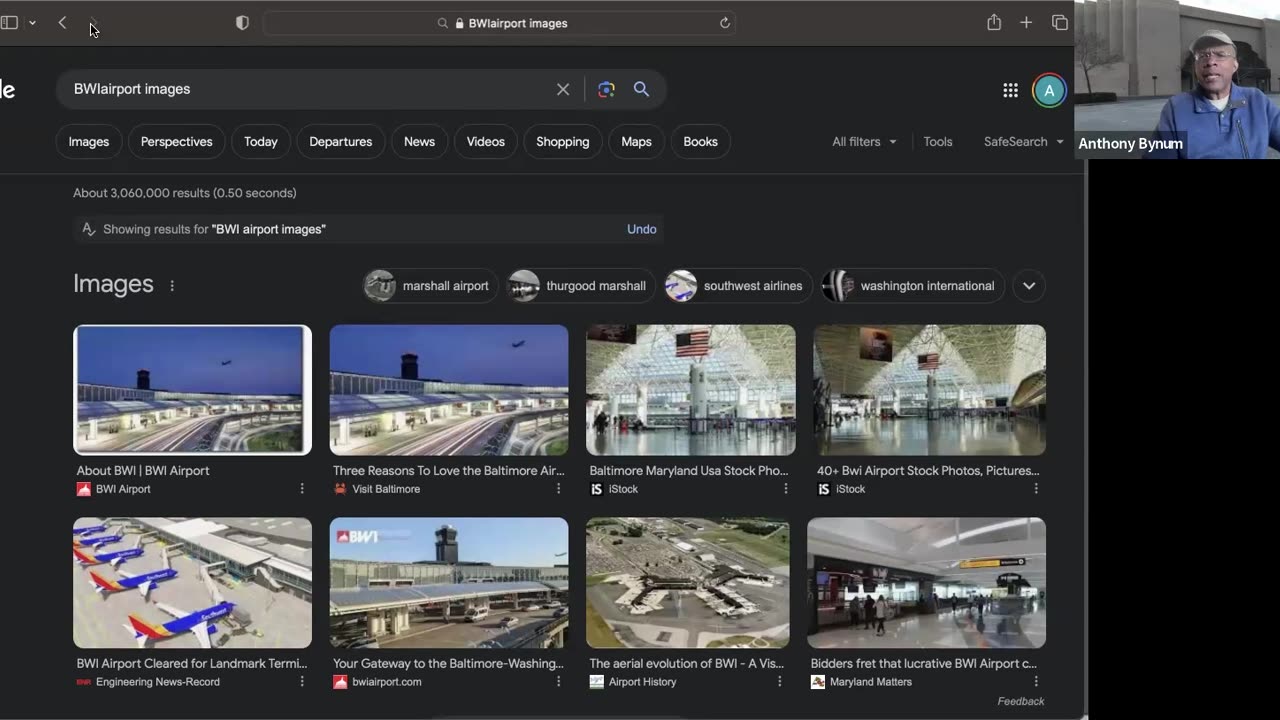Viewport: 1280px width, 720px height.
Task: Open Three Reasons To Love Baltimore thumbnail
Action: tap(449, 390)
